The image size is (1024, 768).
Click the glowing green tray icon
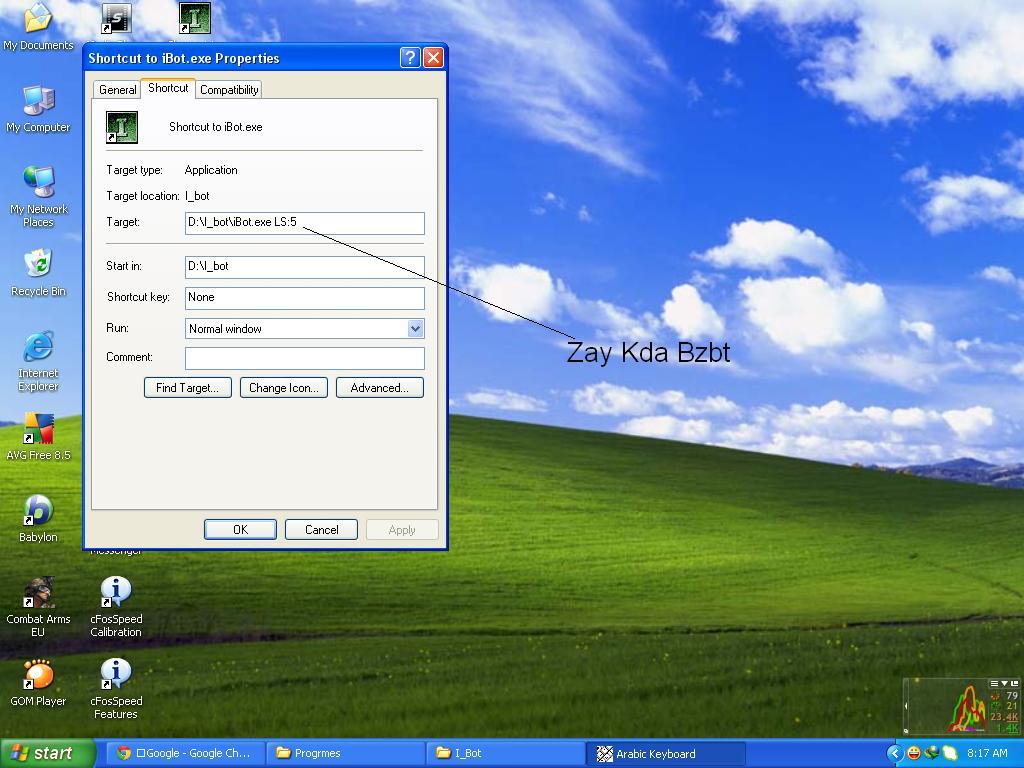click(950, 753)
